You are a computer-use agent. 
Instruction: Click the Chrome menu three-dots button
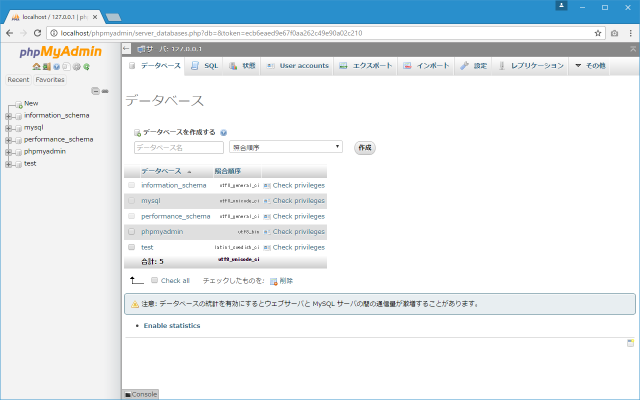(631, 33)
